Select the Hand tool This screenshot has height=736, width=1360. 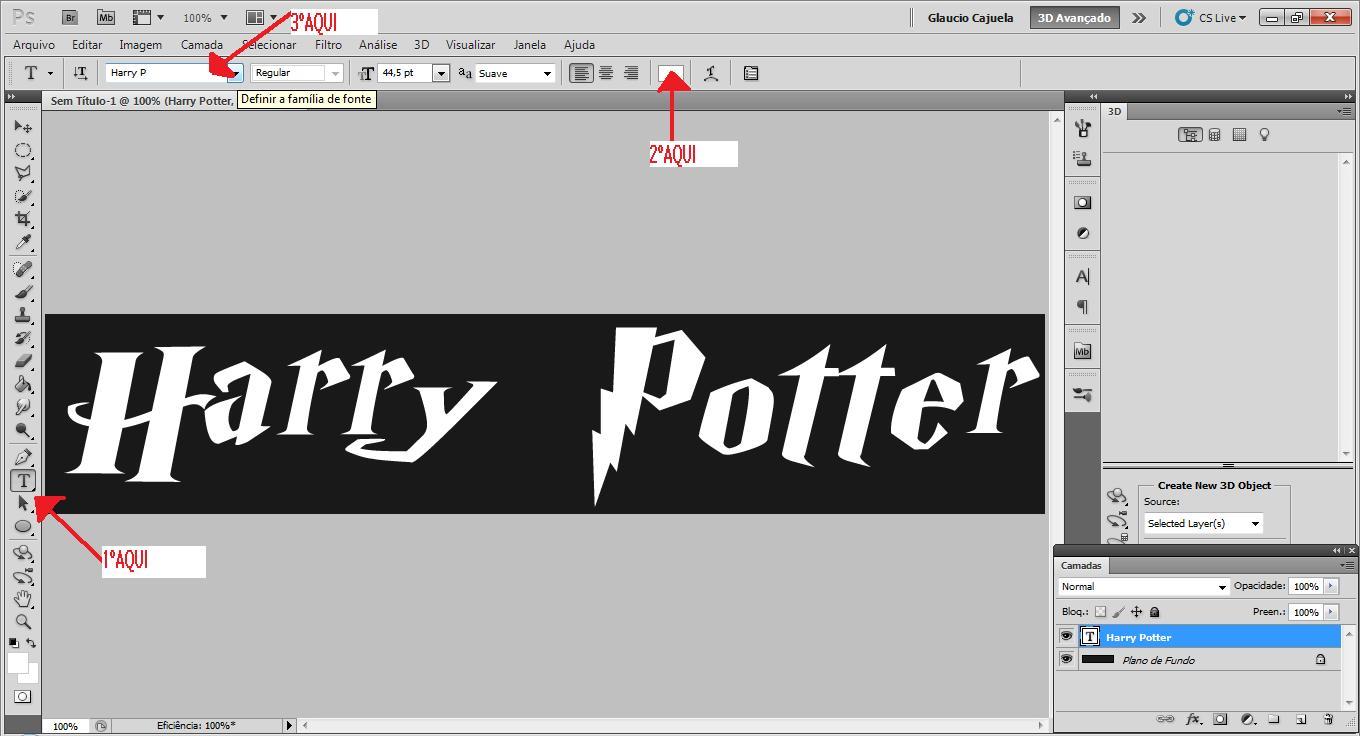coord(23,599)
